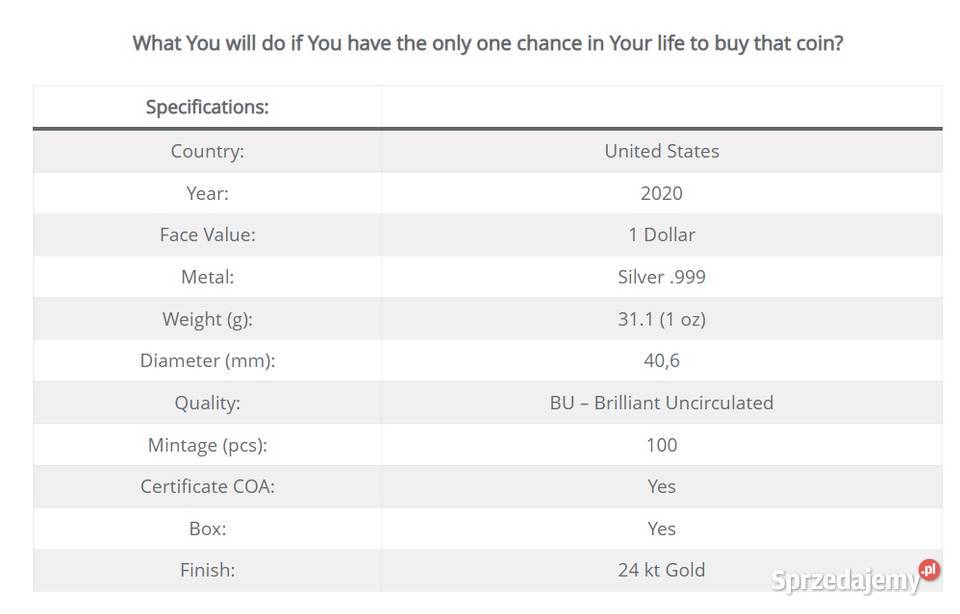Click the Silver .999 metal value

coord(661,277)
